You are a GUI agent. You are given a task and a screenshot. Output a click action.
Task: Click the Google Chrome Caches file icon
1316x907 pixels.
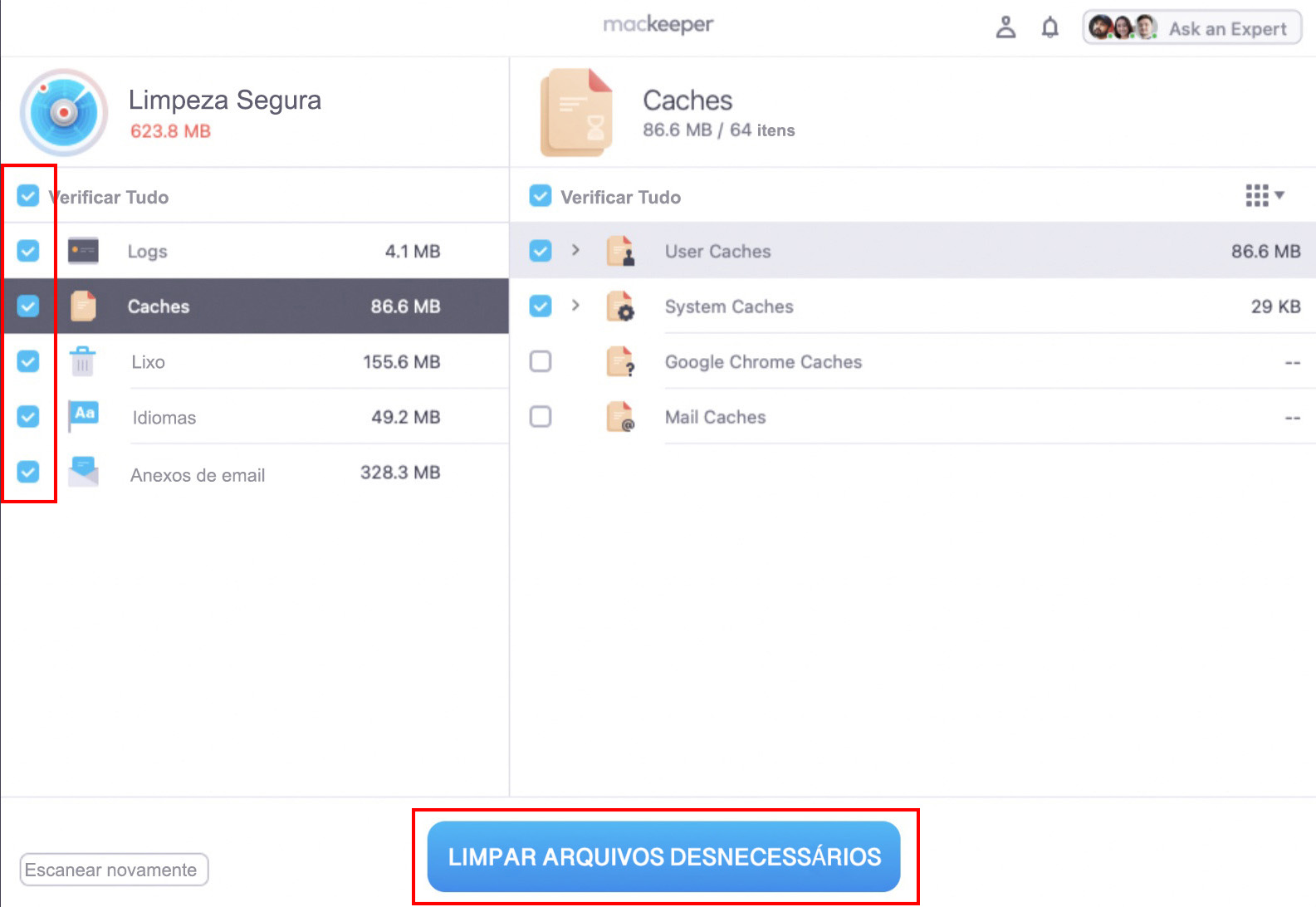pos(620,361)
